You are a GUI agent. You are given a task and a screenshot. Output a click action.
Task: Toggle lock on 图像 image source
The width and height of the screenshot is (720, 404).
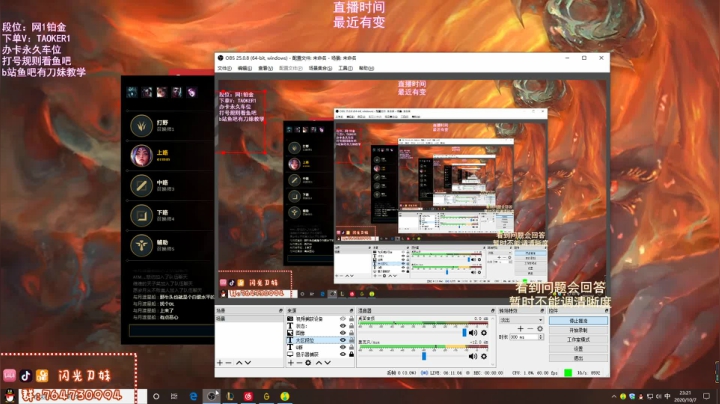tap(351, 333)
